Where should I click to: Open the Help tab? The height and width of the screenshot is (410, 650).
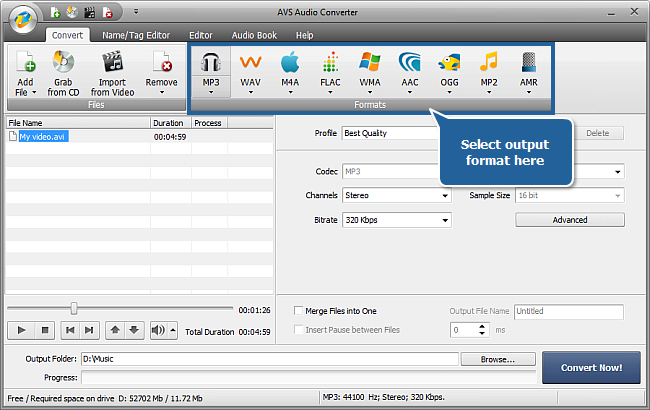[x=304, y=35]
